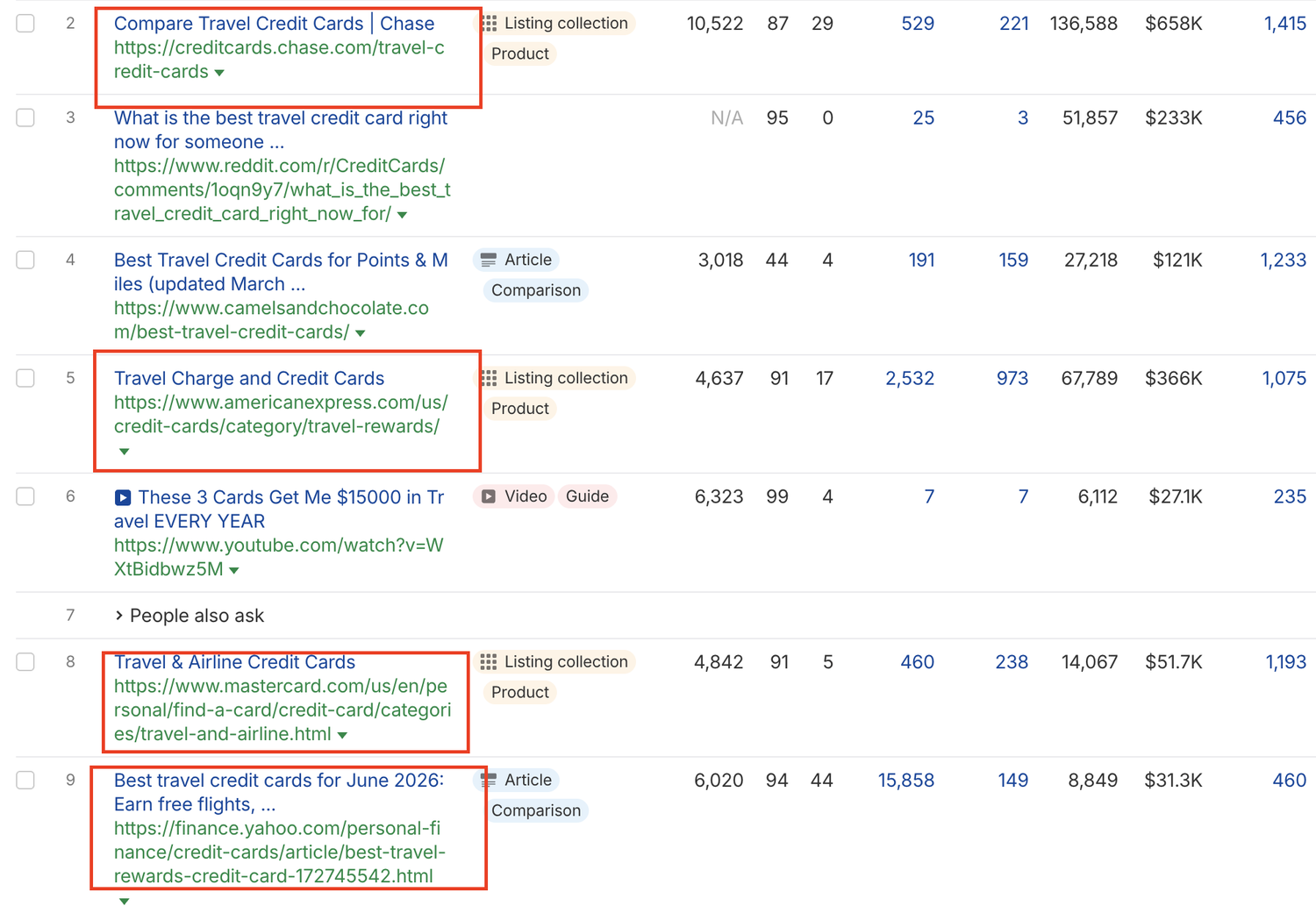The width and height of the screenshot is (1316, 913).
Task: Open the Travel Charge and Credit Cards title
Action: pos(249,378)
